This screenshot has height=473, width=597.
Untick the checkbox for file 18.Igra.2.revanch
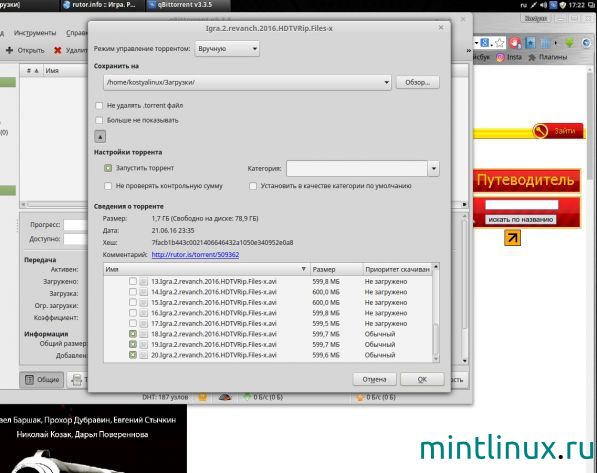pyautogui.click(x=132, y=334)
